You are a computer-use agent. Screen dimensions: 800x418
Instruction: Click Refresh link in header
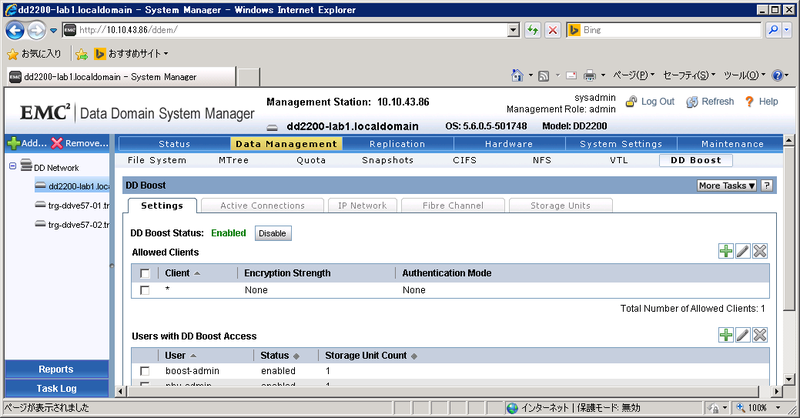pyautogui.click(x=711, y=102)
